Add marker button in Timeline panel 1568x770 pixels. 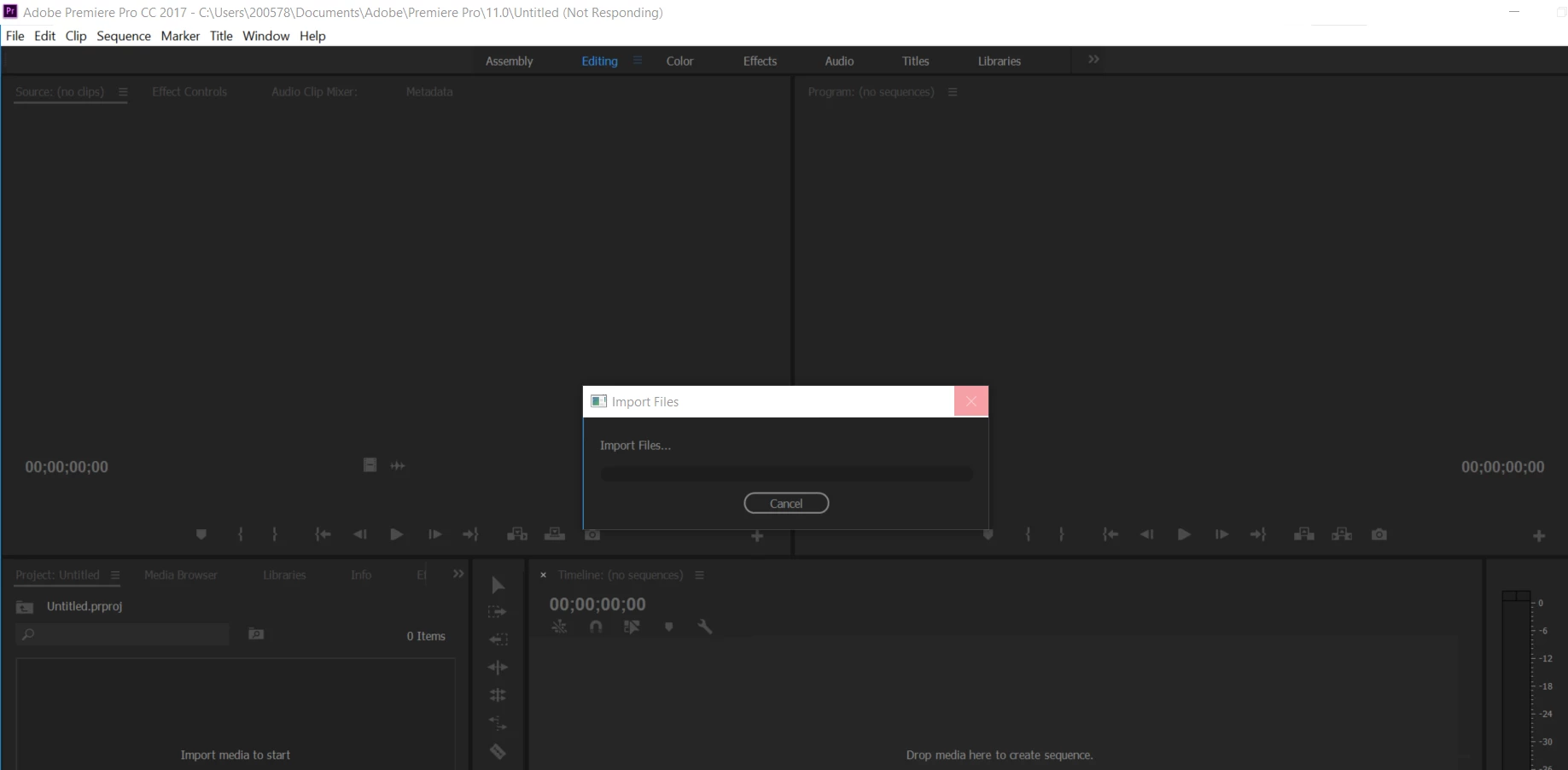click(x=669, y=627)
